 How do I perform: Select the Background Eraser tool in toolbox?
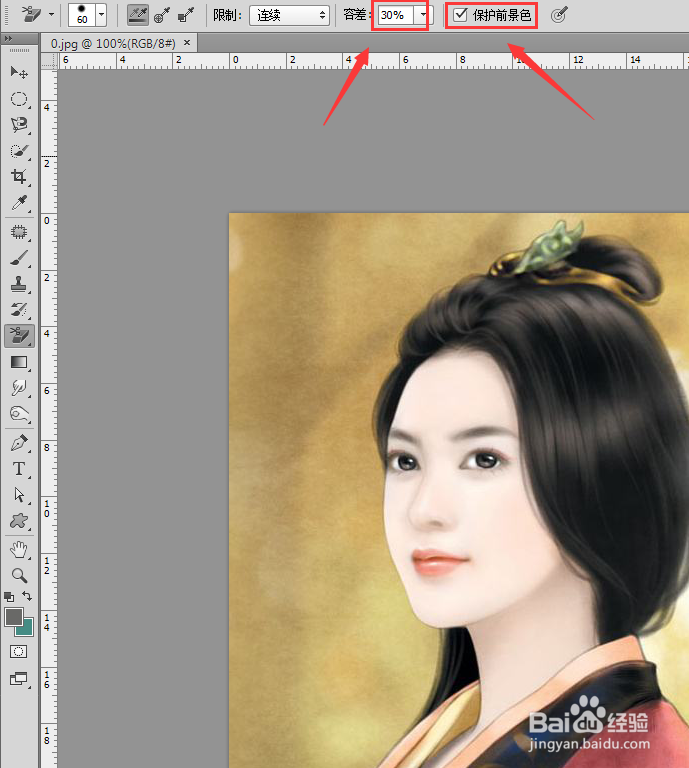coord(19,336)
